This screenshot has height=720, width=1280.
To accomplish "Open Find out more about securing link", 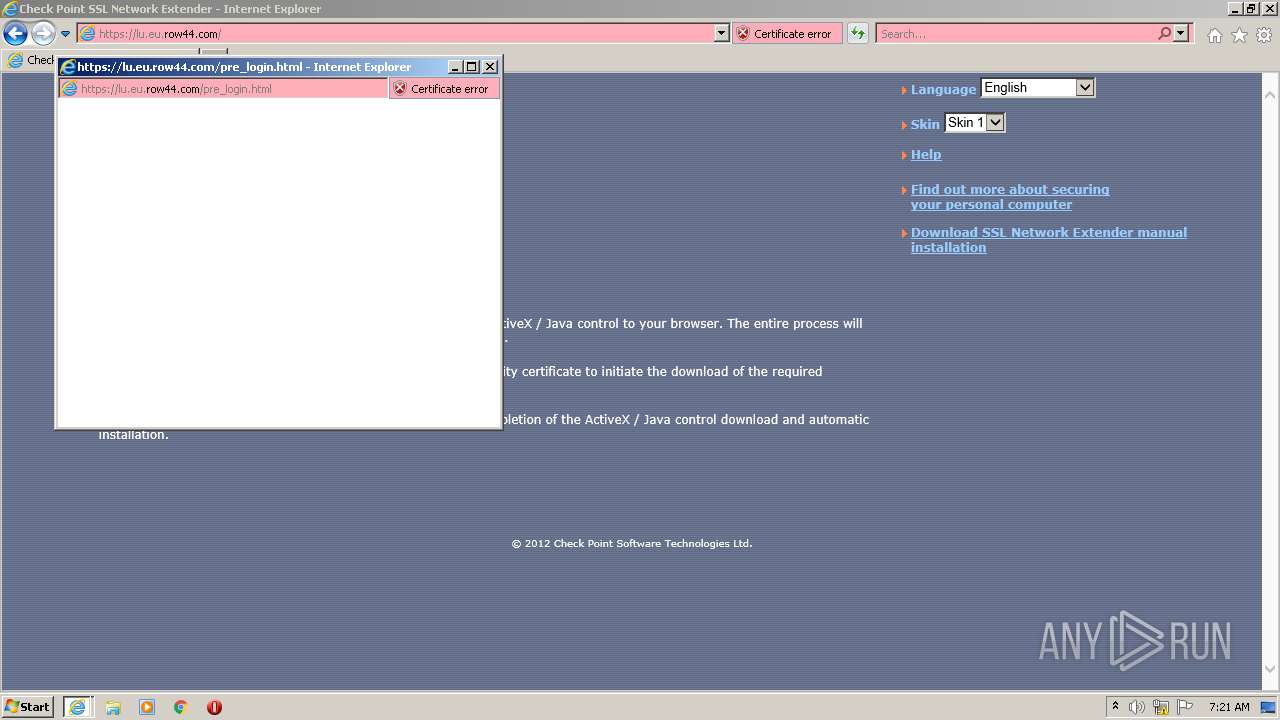I will [x=1010, y=197].
